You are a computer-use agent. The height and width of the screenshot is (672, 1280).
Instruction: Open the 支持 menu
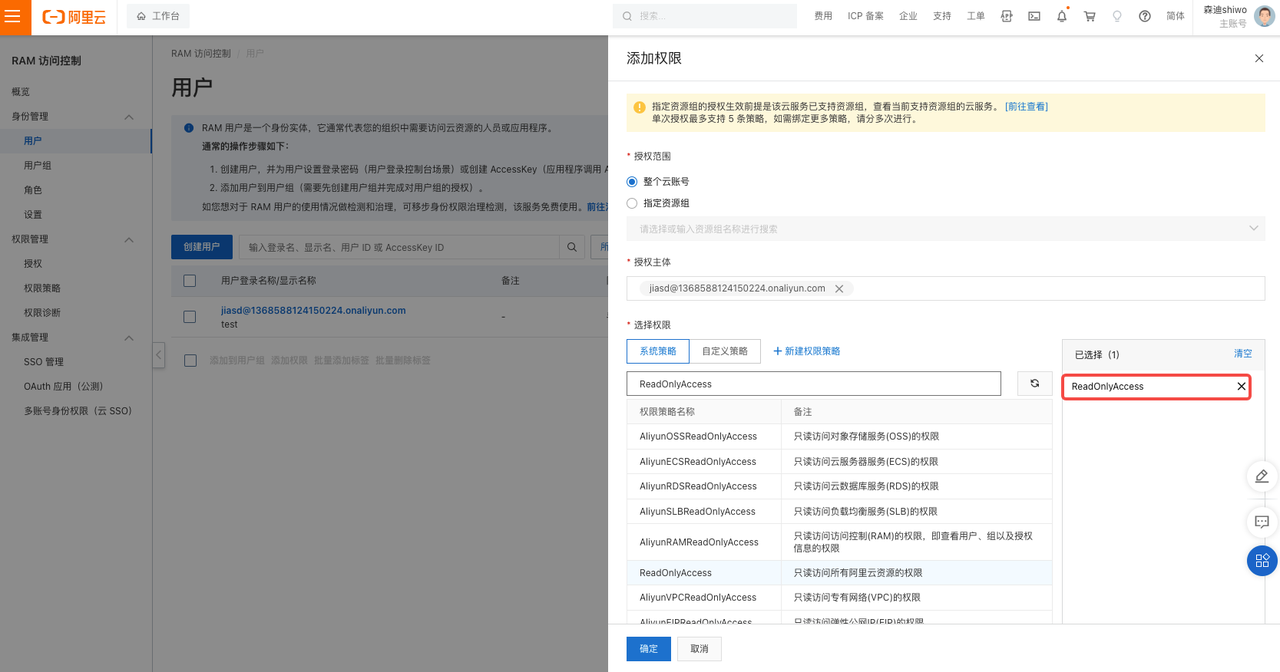[x=942, y=16]
